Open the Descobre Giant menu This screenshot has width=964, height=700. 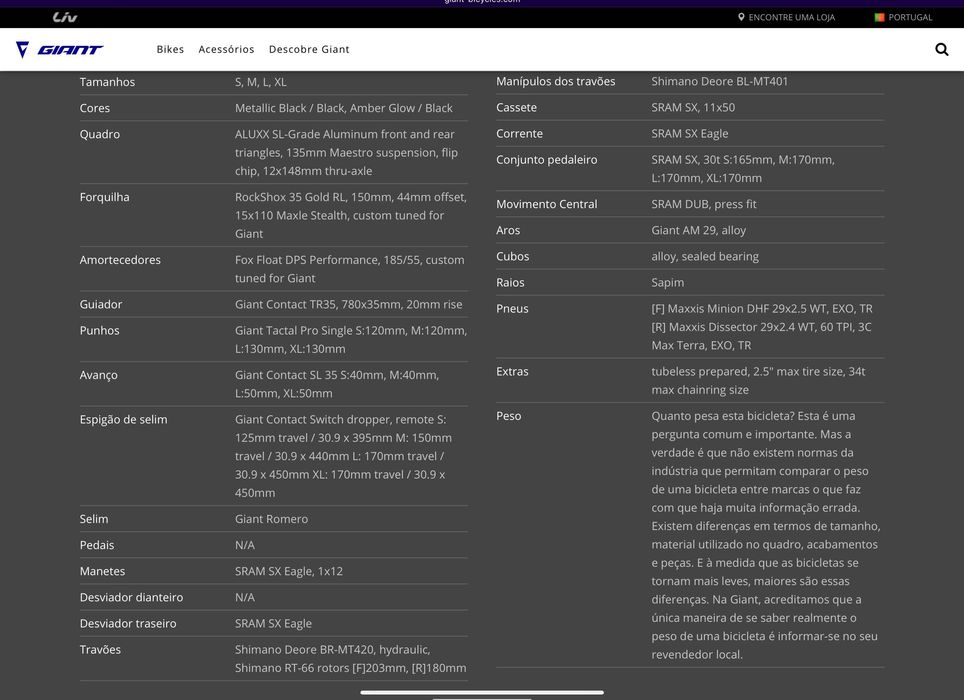point(309,49)
